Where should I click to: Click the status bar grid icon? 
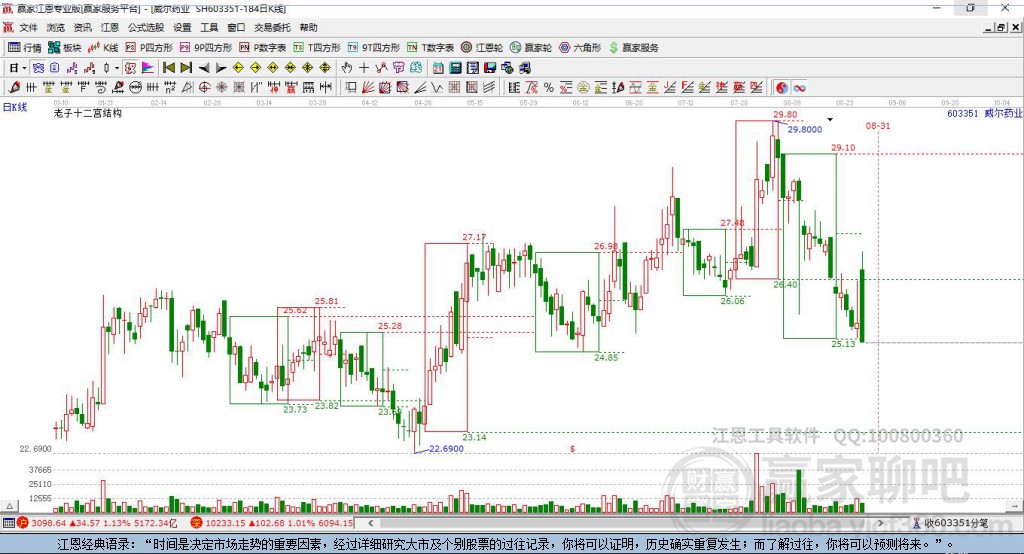point(8,523)
